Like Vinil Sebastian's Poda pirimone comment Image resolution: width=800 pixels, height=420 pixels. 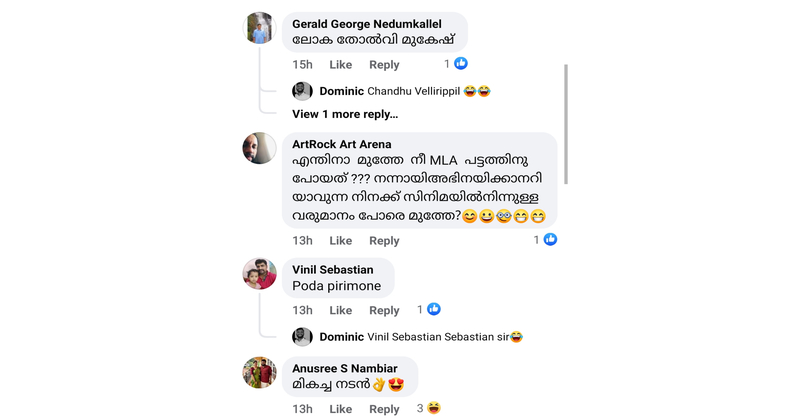340,310
